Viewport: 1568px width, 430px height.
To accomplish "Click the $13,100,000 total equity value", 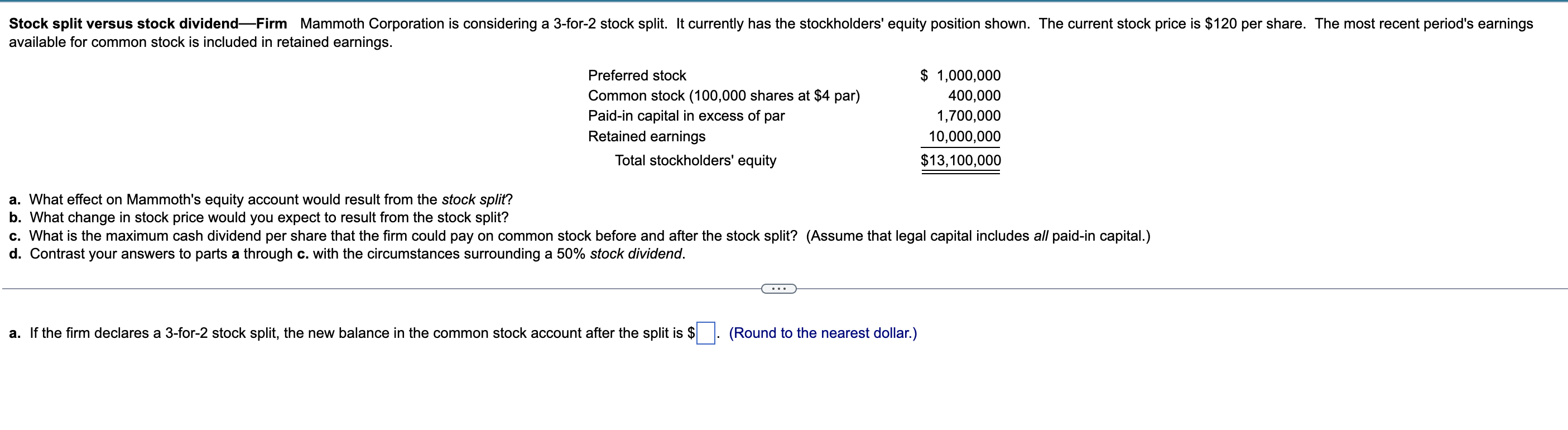I will coord(960,160).
